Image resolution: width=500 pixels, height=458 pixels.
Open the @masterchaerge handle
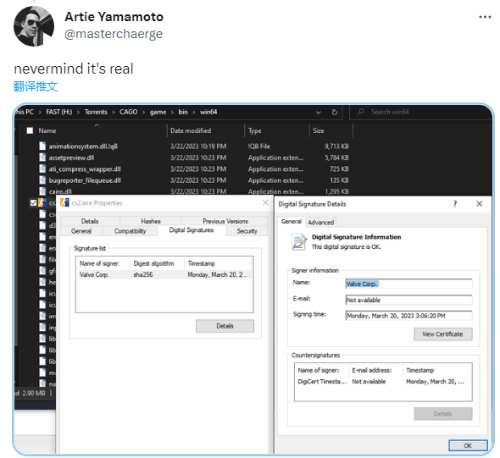114,34
